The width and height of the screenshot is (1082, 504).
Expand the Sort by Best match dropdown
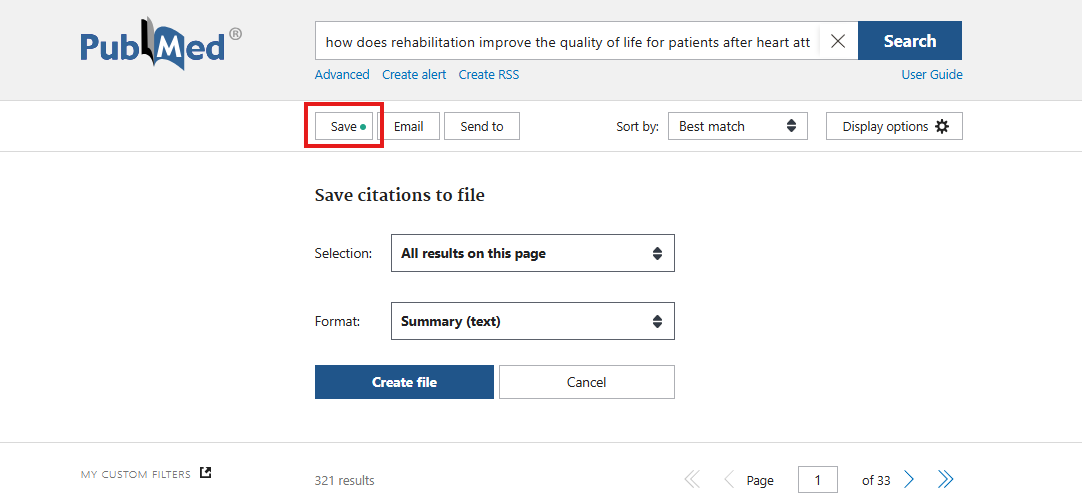click(737, 127)
